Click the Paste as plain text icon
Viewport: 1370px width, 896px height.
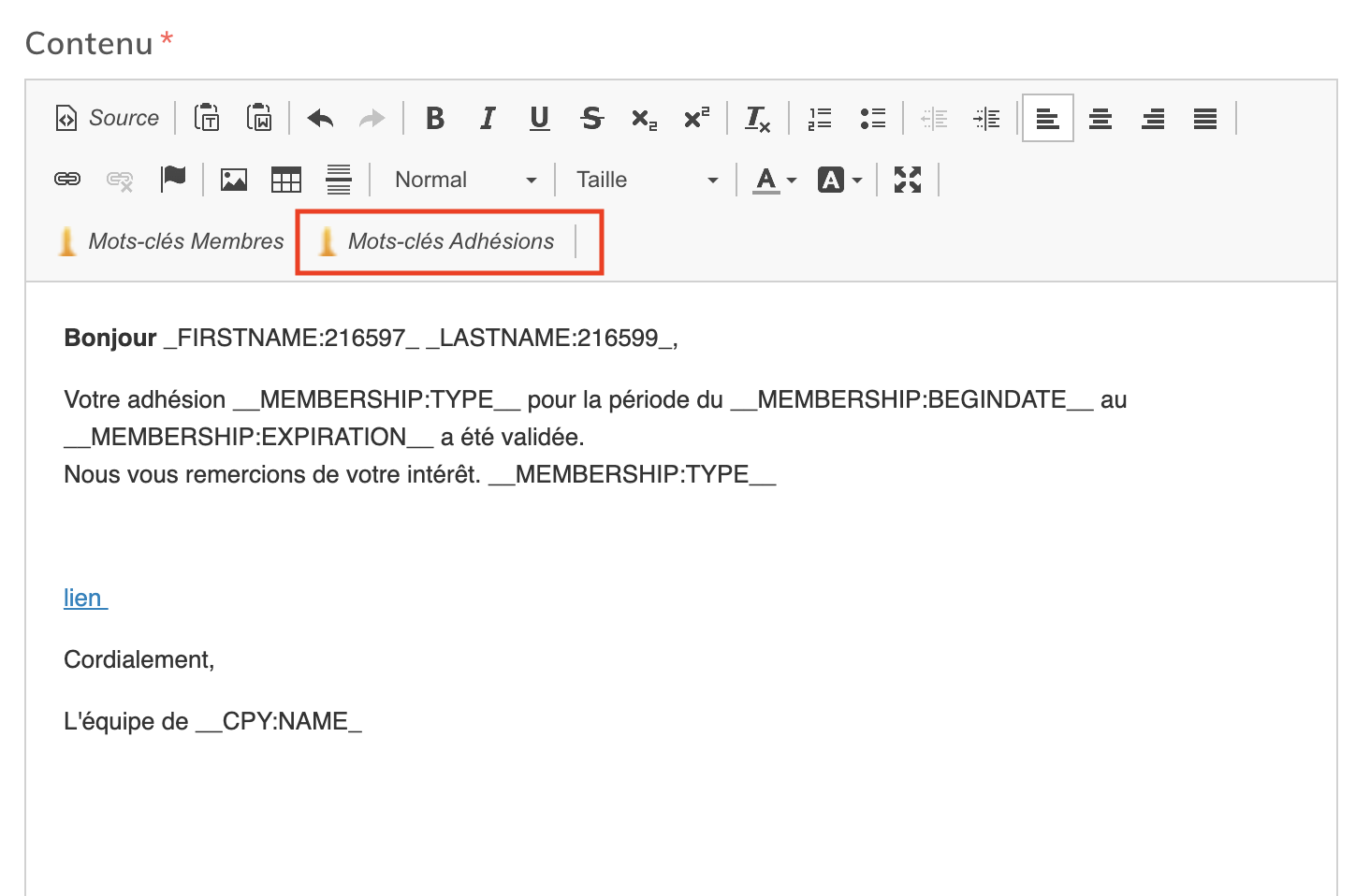pos(207,119)
